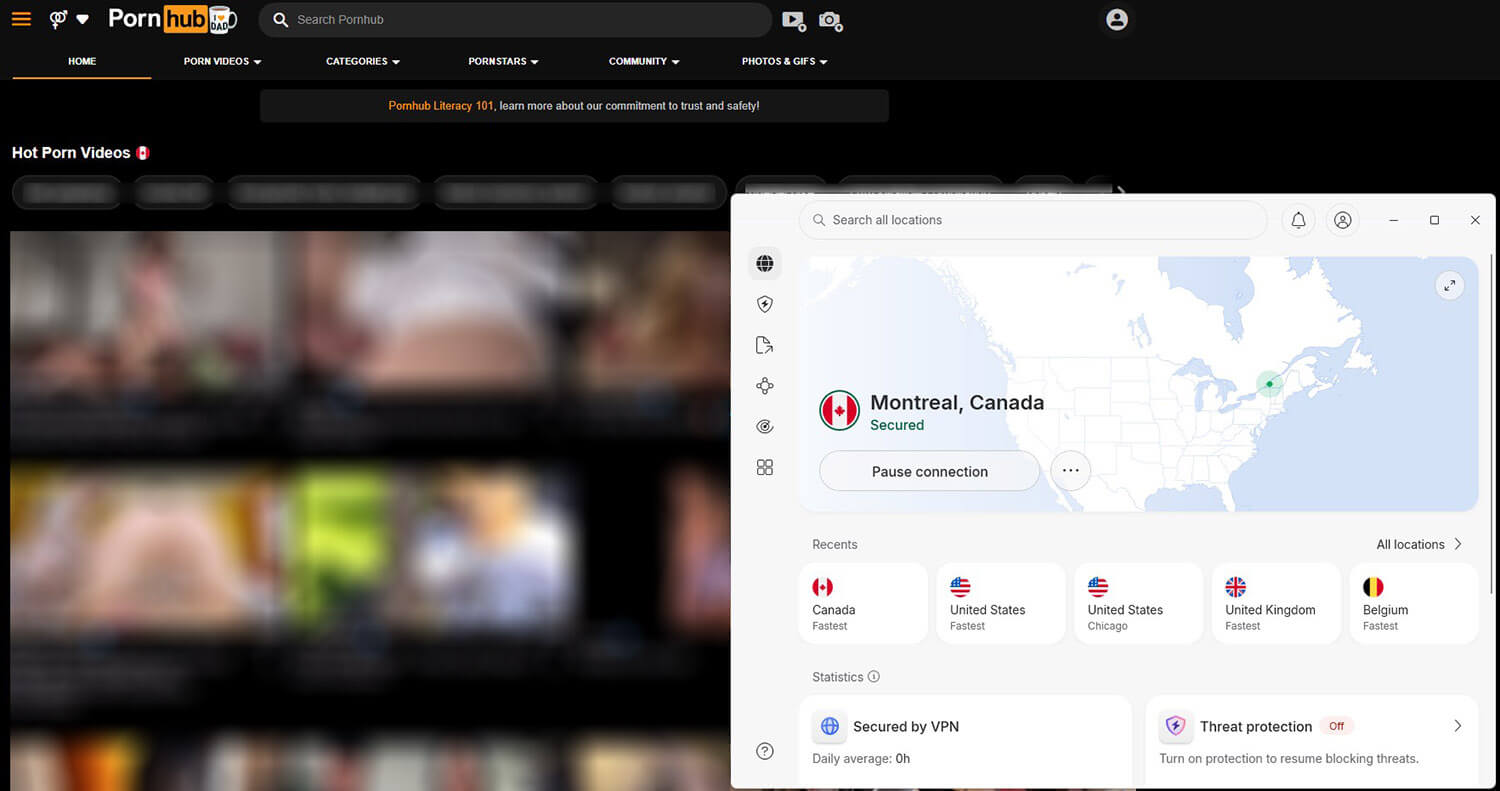
Task: Connect to recent Belgium Fastest
Action: tap(1414, 603)
